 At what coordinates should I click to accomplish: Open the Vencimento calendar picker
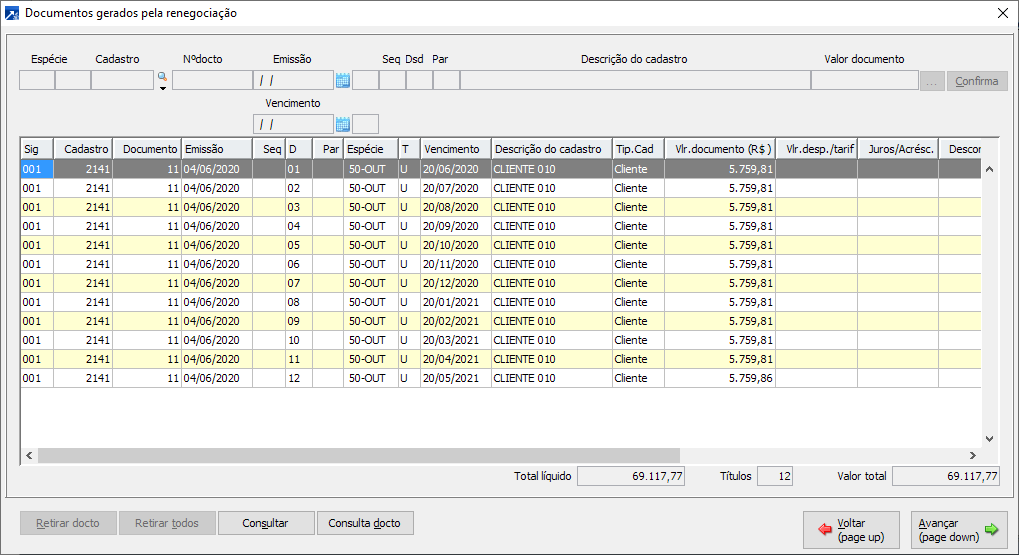click(343, 124)
